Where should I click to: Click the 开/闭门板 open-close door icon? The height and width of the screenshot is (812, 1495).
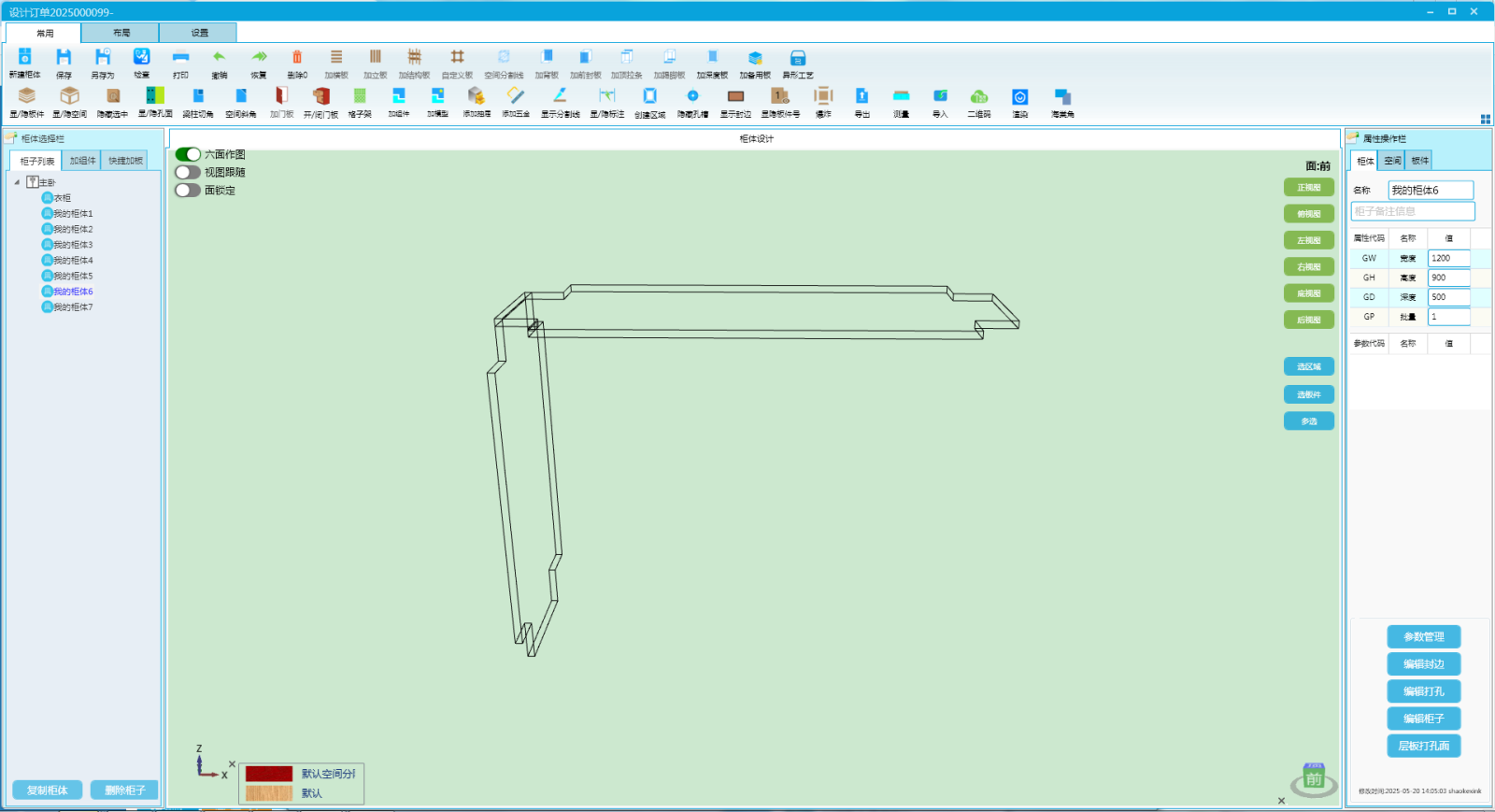(x=320, y=95)
